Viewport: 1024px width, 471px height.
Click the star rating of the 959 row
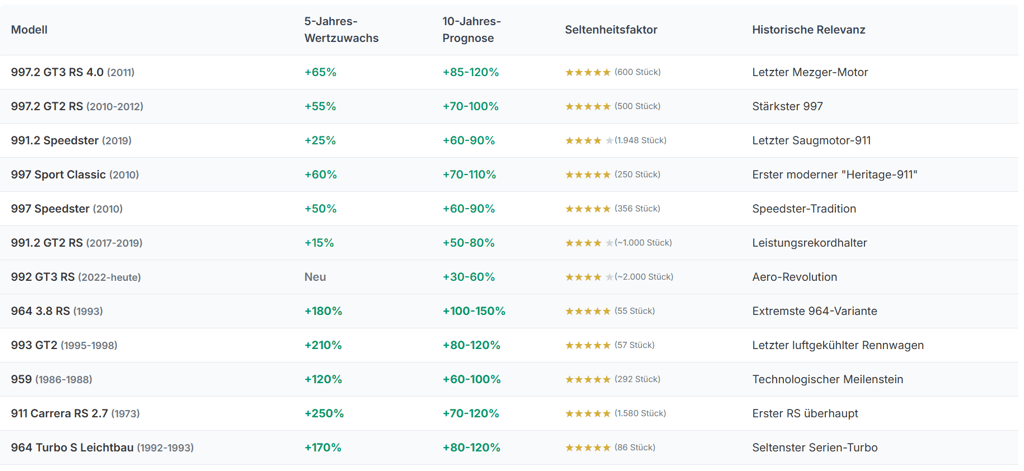pos(588,380)
